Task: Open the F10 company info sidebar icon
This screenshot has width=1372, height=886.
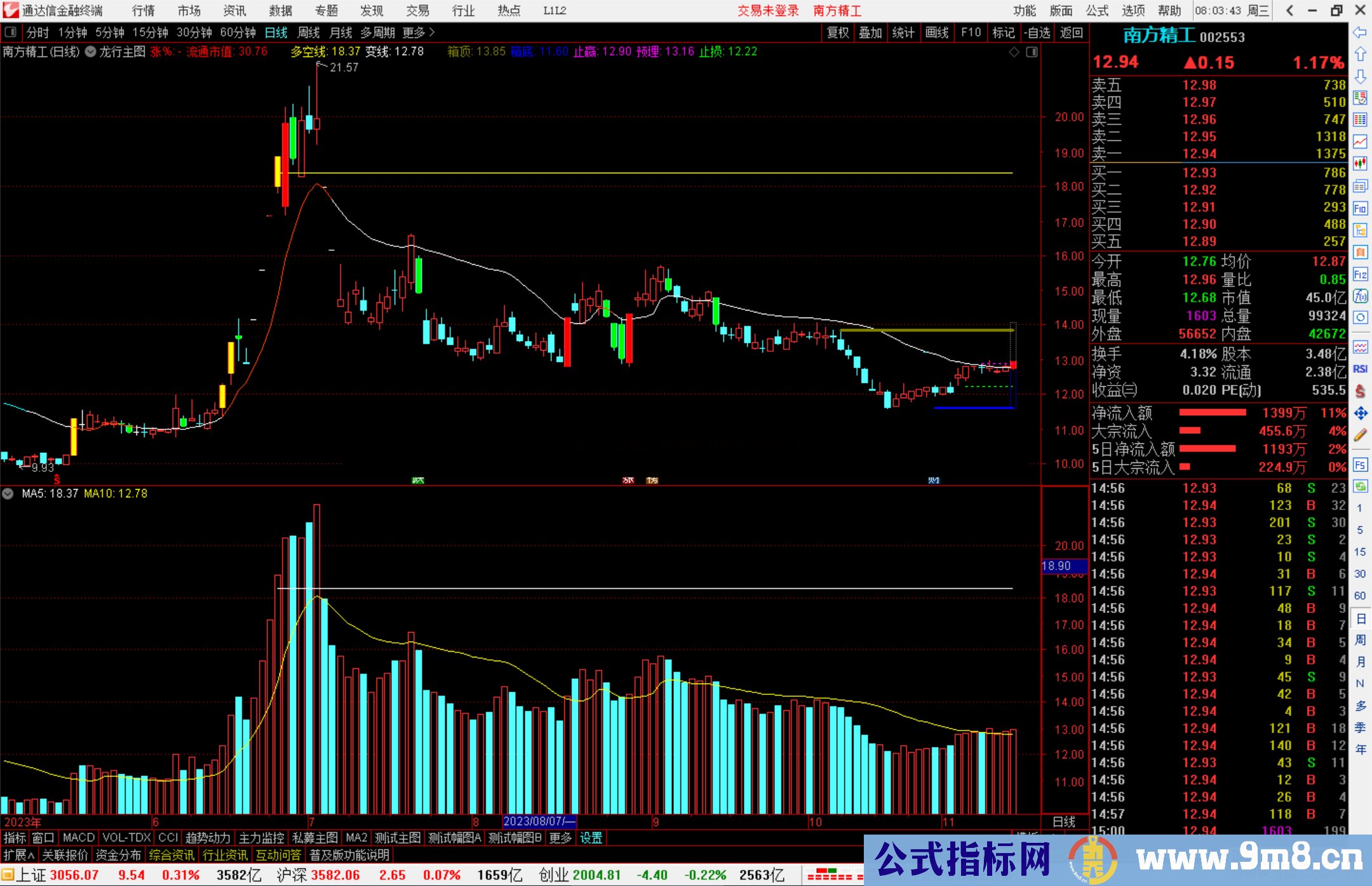Action: pos(1360,208)
